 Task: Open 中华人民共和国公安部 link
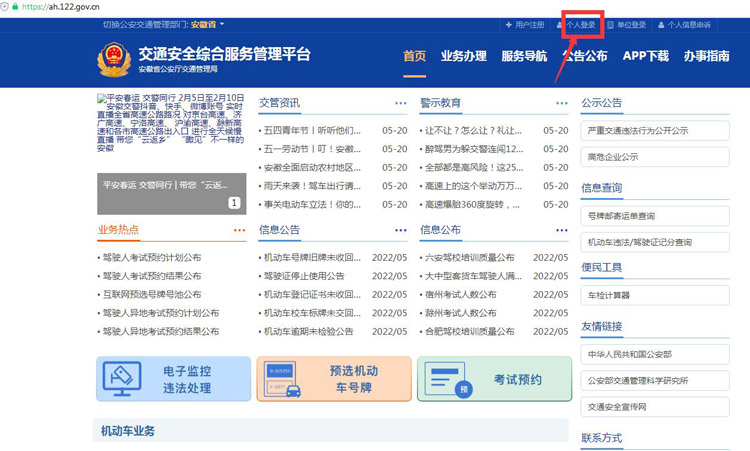pos(655,354)
